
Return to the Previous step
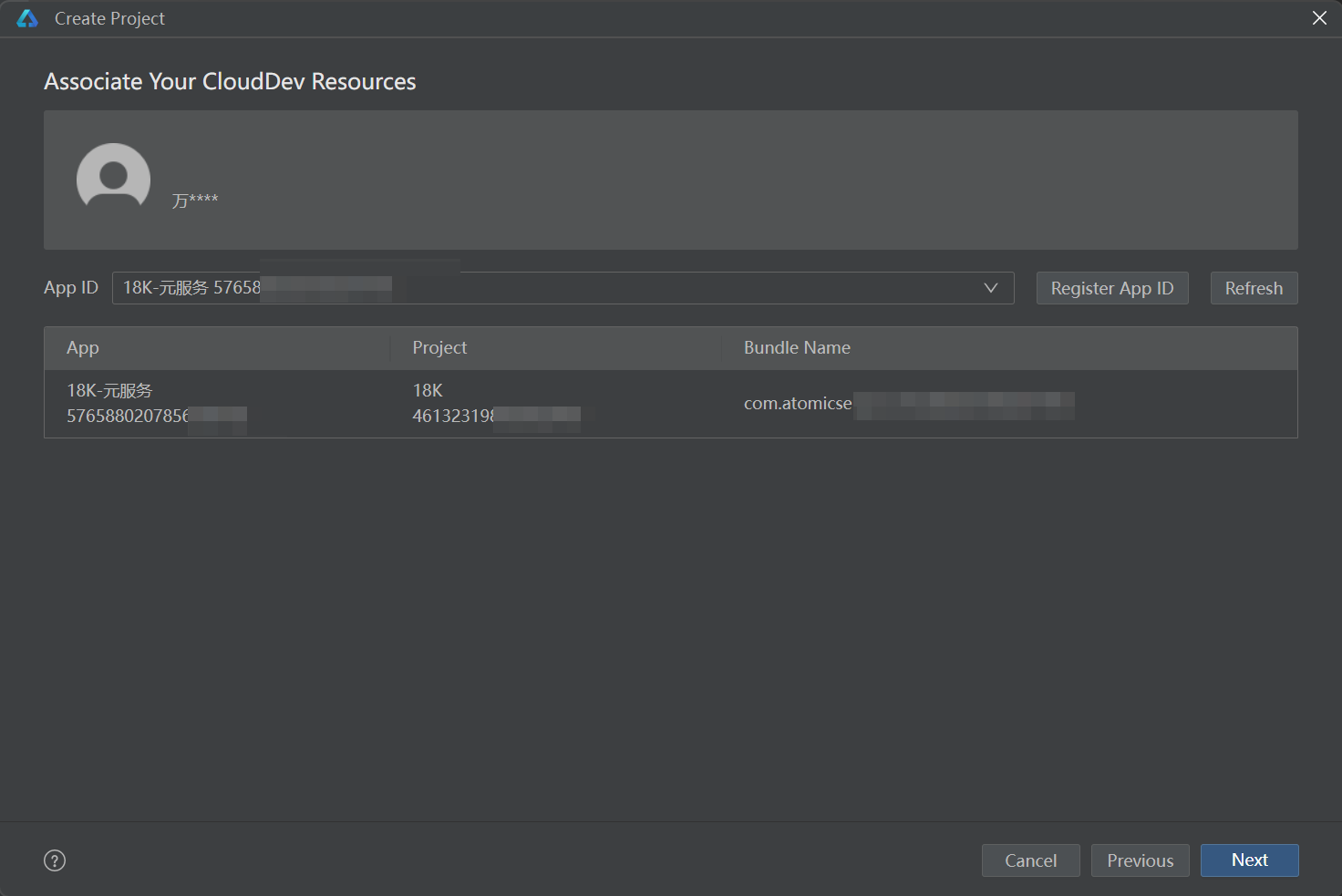(1140, 860)
